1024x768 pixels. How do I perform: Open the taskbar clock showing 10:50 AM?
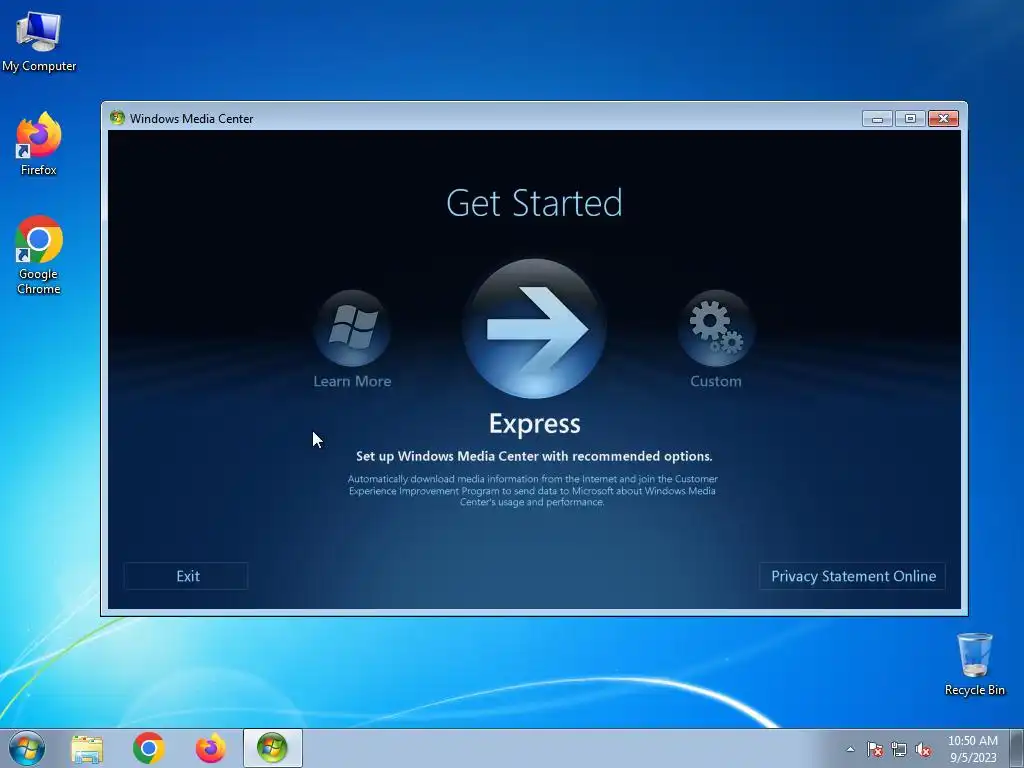coord(972,749)
